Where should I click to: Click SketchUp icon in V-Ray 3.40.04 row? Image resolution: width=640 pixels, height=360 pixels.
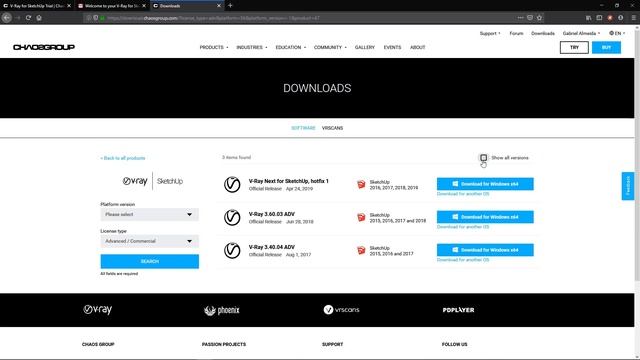[361, 251]
